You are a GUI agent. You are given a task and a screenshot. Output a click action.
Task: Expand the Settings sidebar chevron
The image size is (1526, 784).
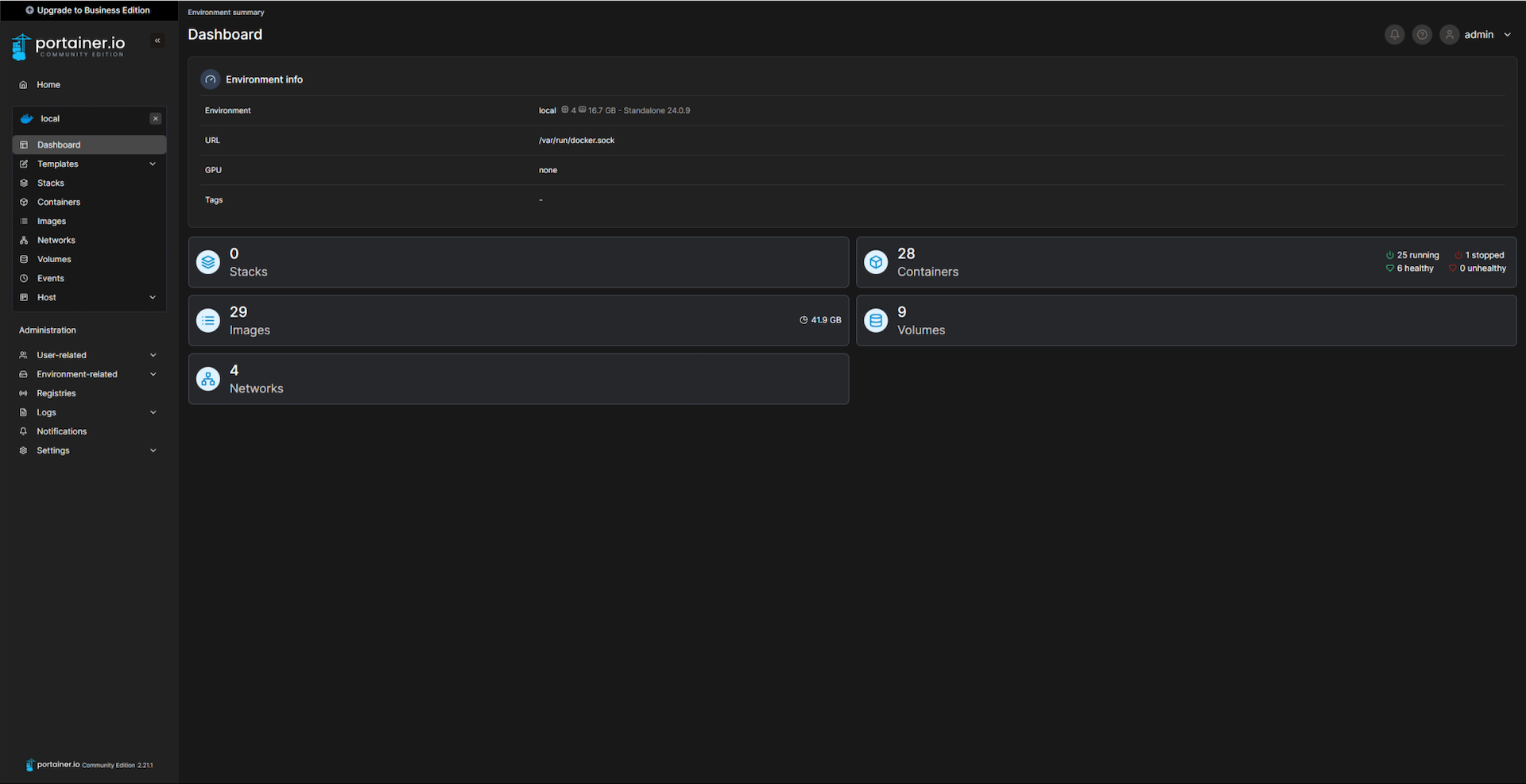[x=153, y=450]
